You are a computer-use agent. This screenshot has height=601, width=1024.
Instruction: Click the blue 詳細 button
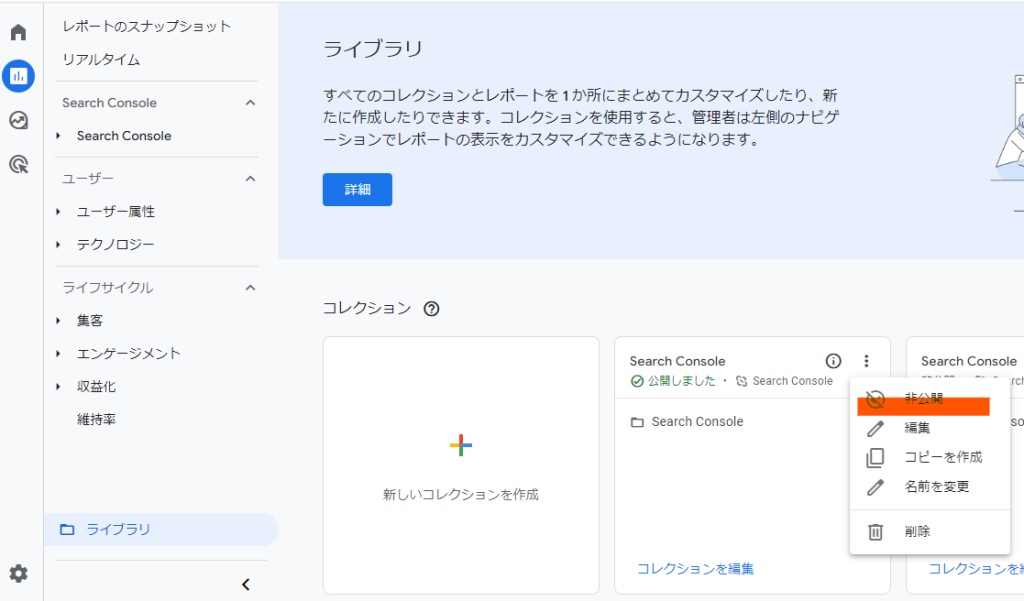[x=357, y=189]
